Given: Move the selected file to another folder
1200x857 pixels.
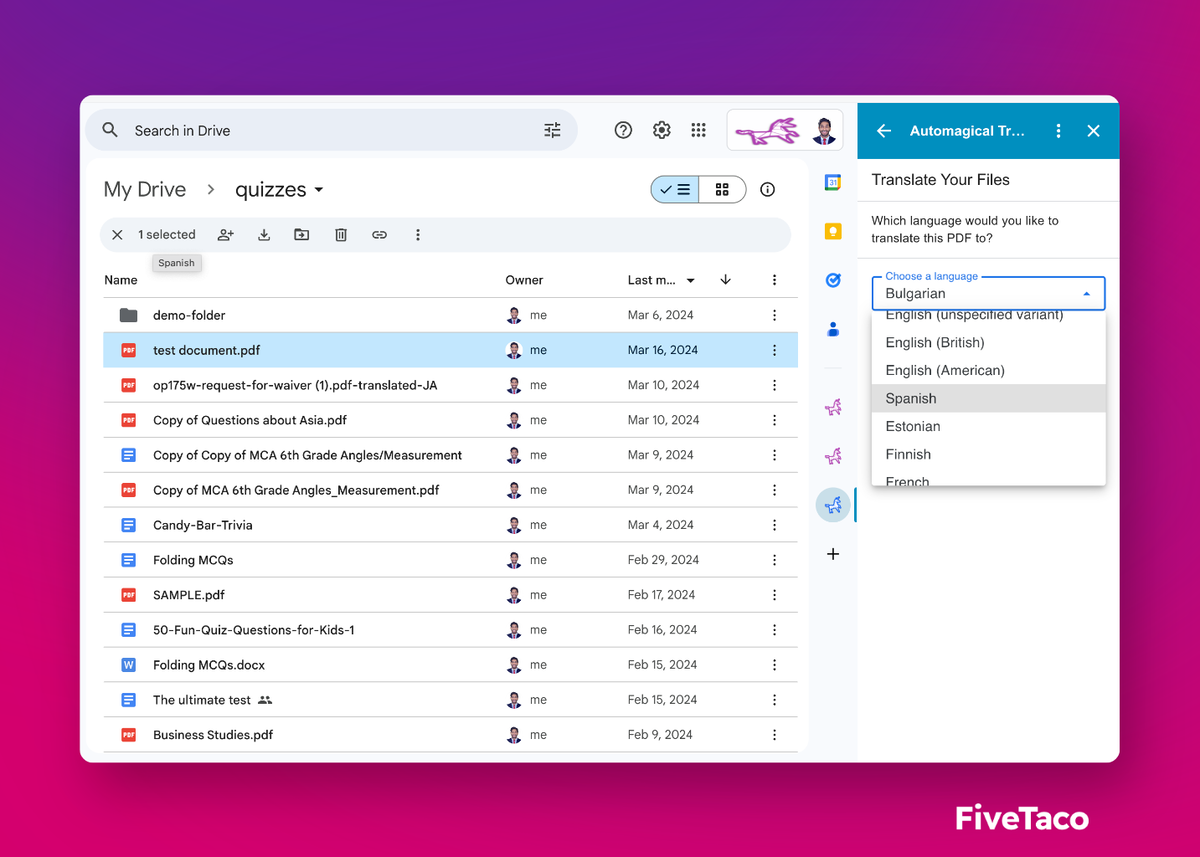Looking at the screenshot, I should [x=301, y=234].
